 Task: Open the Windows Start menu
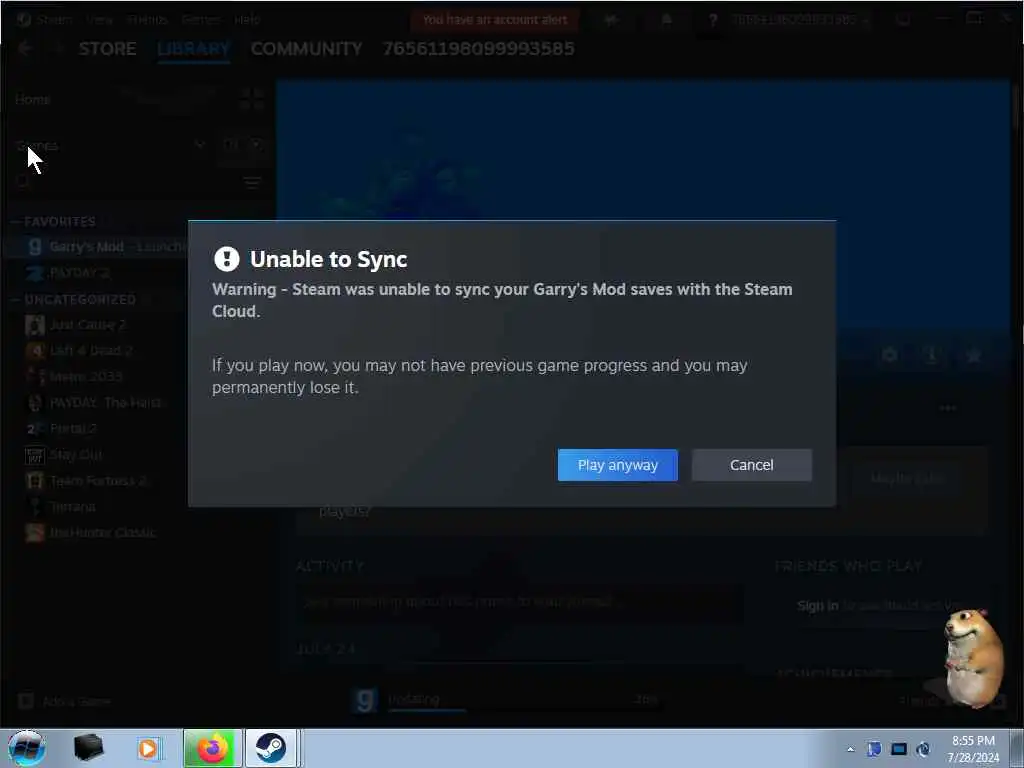(x=27, y=748)
